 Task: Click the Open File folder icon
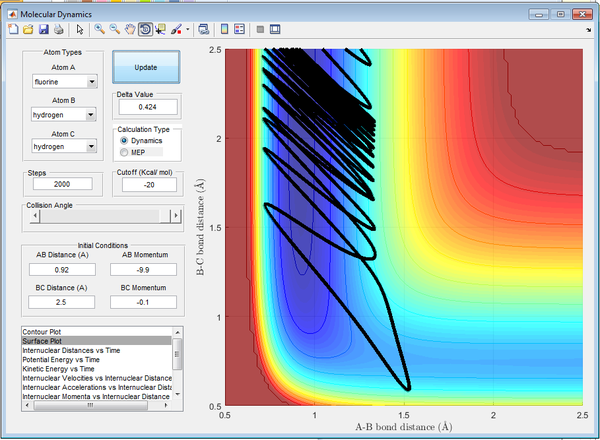point(28,30)
